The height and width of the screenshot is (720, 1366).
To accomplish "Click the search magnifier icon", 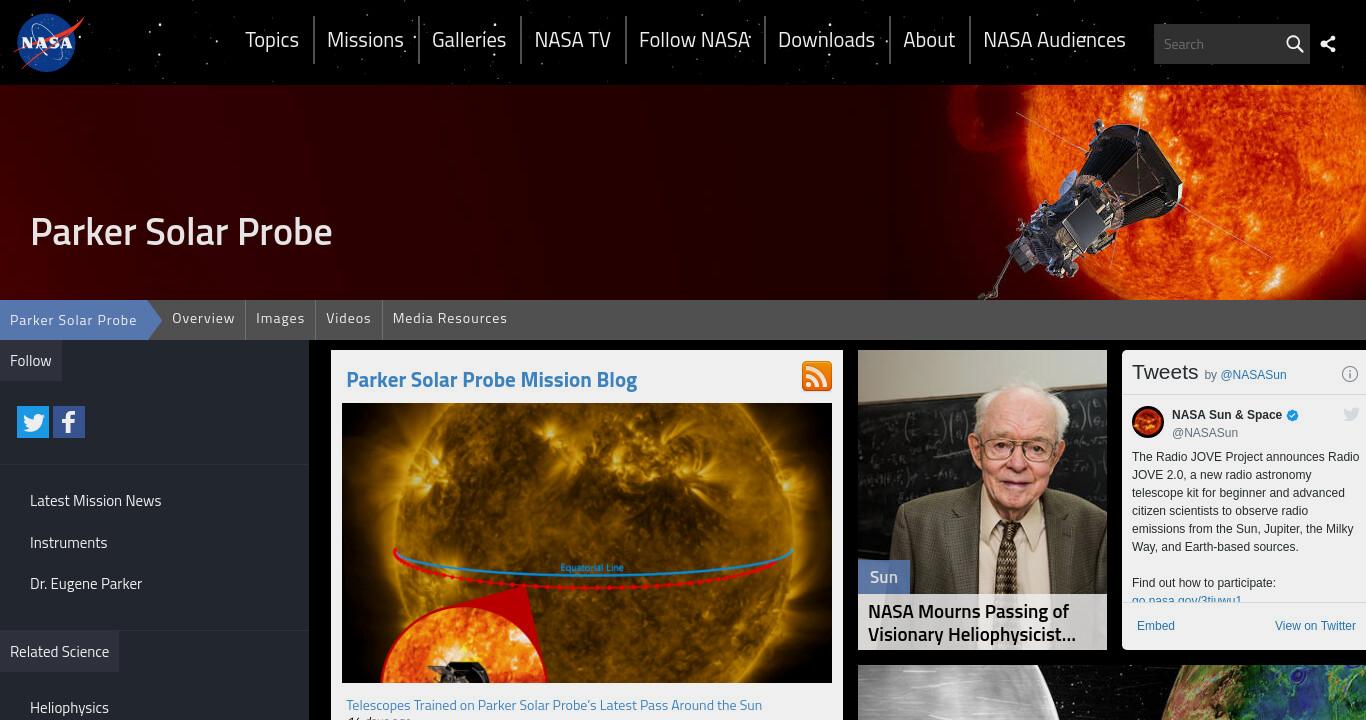I will [x=1294, y=44].
